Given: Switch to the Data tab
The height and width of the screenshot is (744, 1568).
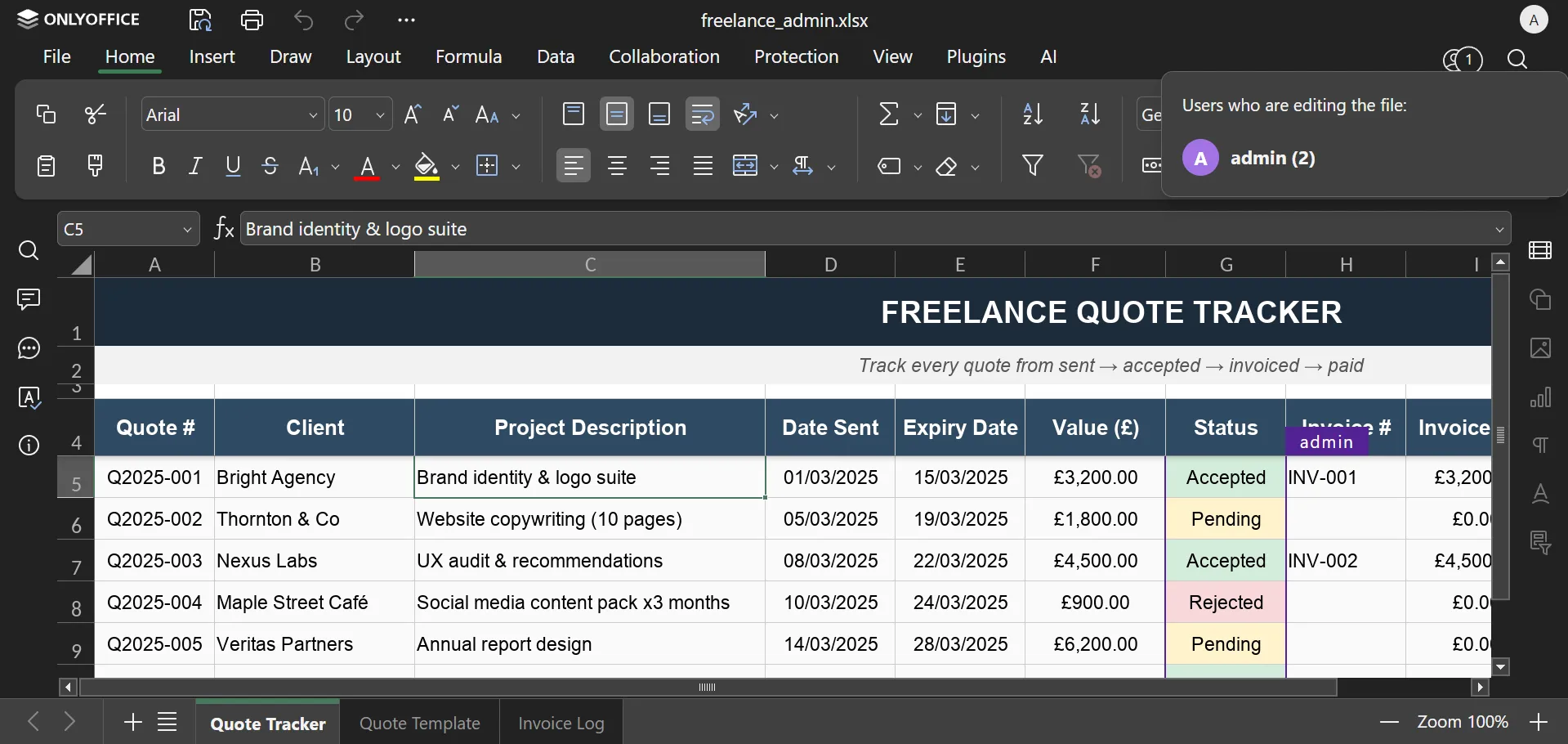Looking at the screenshot, I should pyautogui.click(x=556, y=57).
